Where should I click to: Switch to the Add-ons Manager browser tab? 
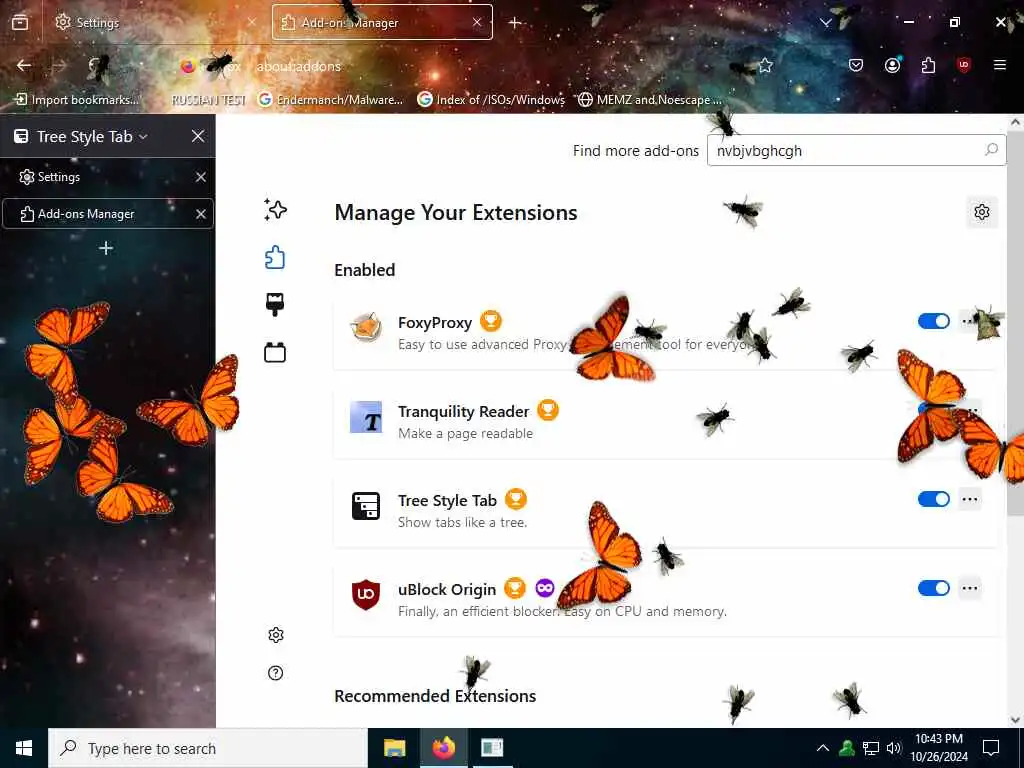pyautogui.click(x=382, y=22)
